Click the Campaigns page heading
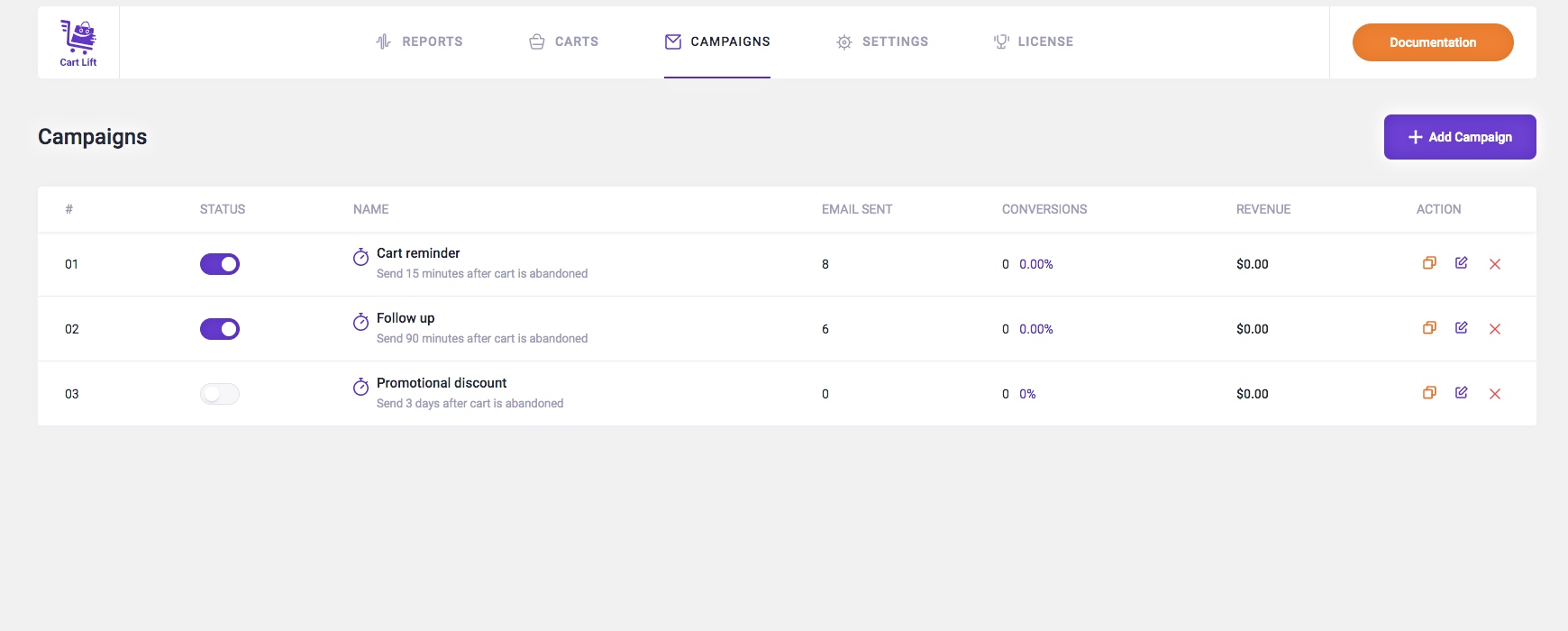Screen dimensions: 1568x631 tap(93, 137)
